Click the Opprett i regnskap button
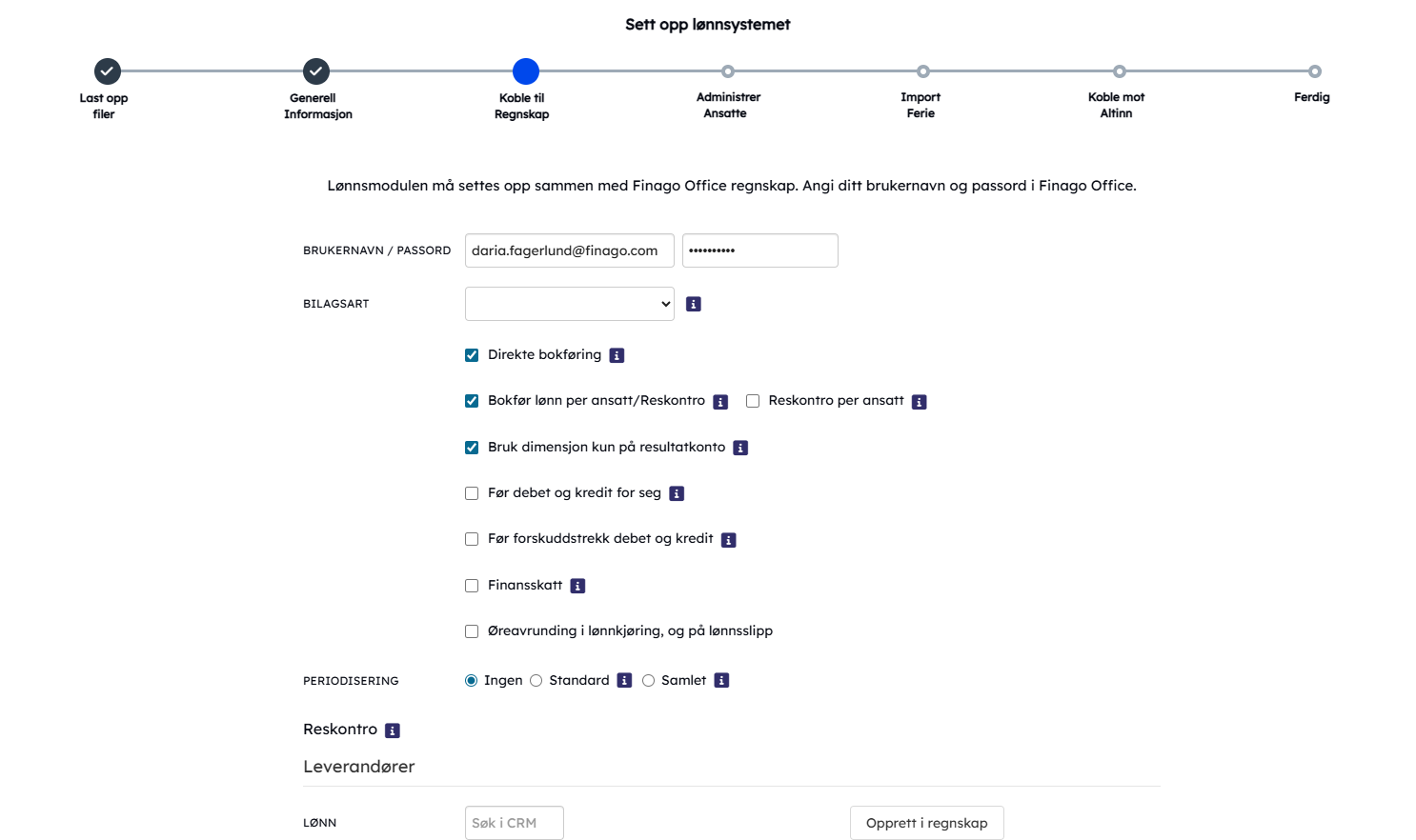This screenshot has width=1416, height=840. click(x=927, y=823)
